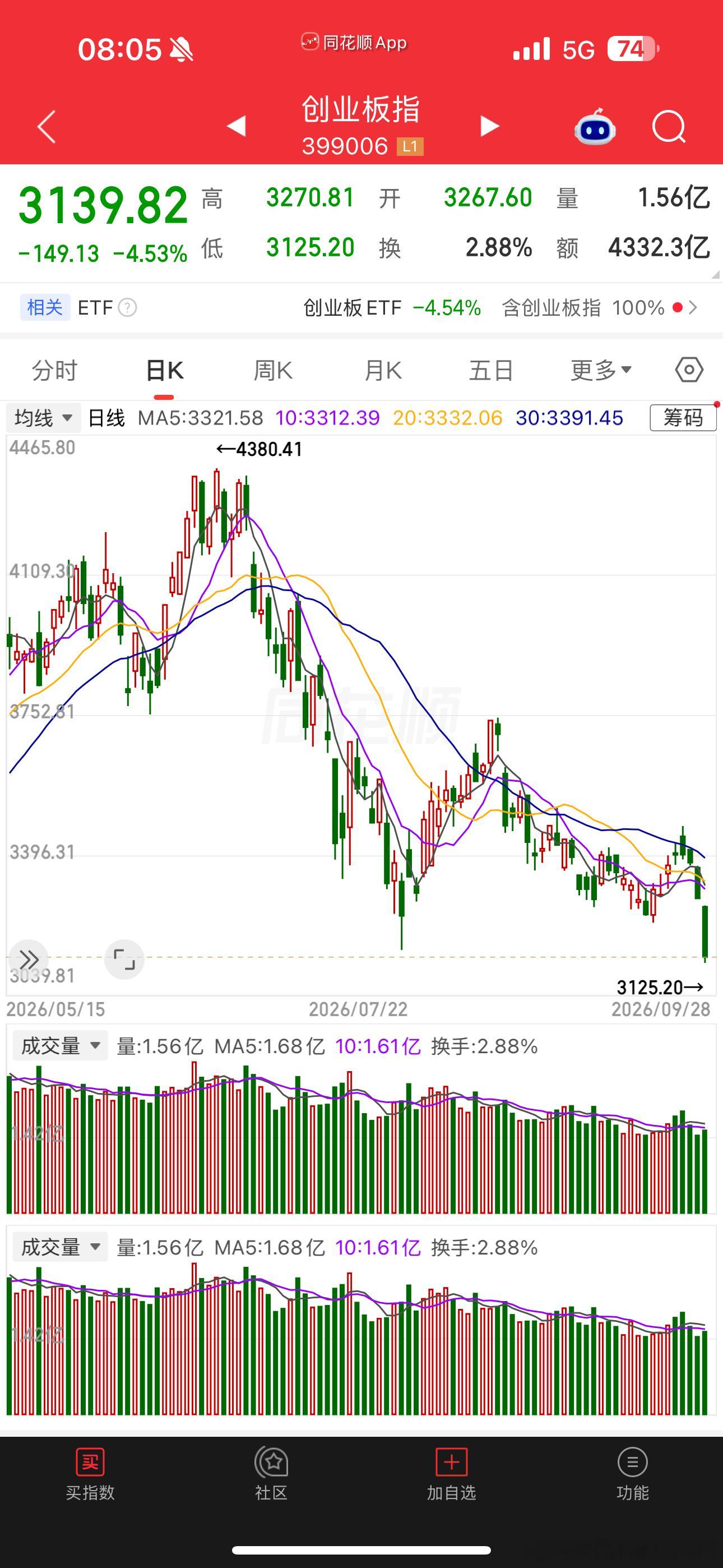The width and height of the screenshot is (723, 1568).
Task: Switch to 五日 five-day tab
Action: [491, 370]
